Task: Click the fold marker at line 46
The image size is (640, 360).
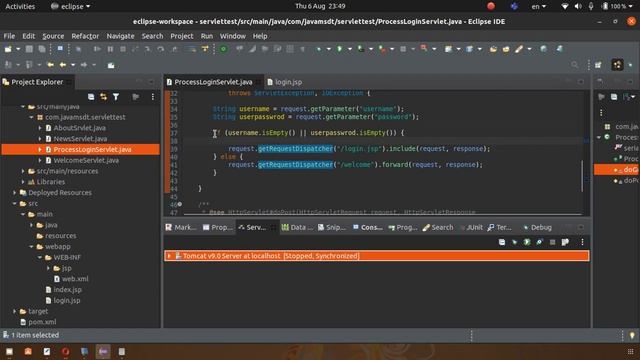Action: click(180, 204)
